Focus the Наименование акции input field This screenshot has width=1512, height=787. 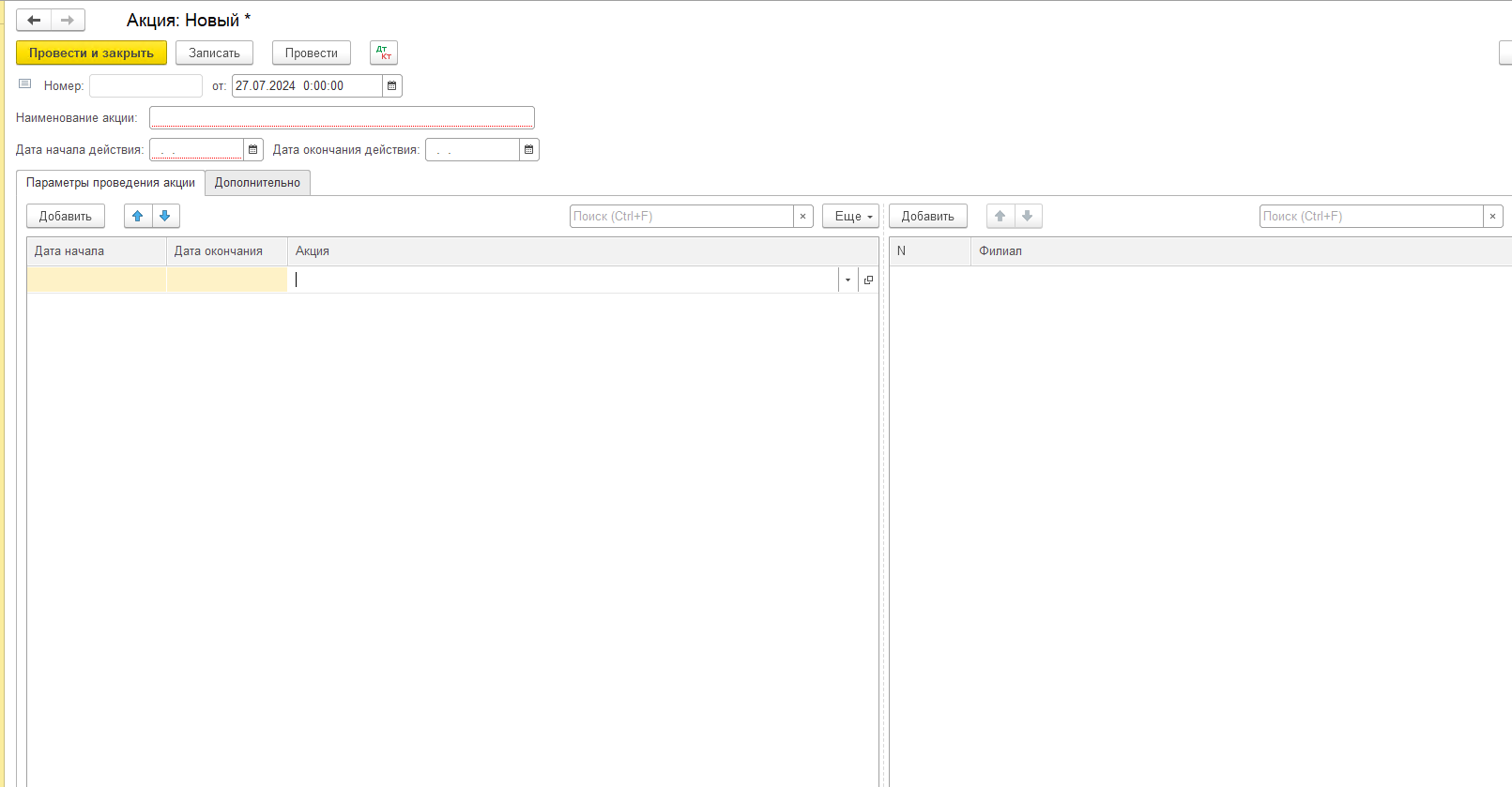[342, 117]
